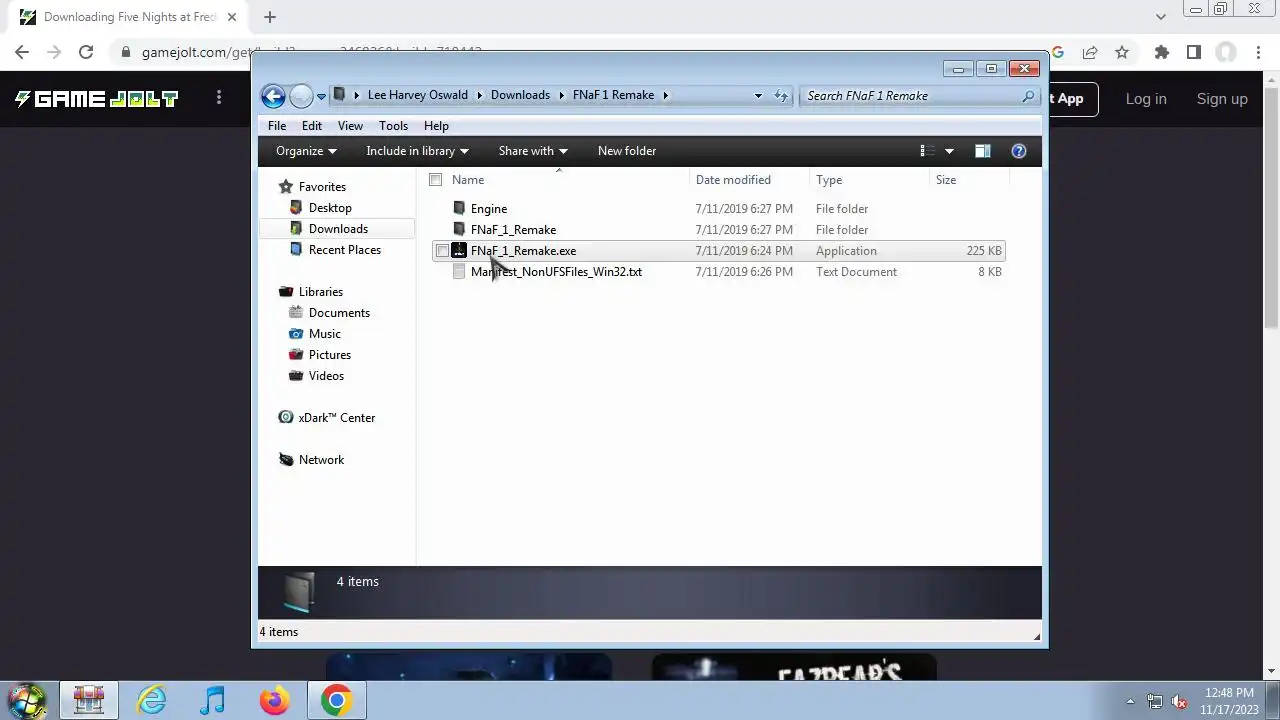Open Chrome extensions puzzle icon
1280x720 pixels.
(1161, 52)
